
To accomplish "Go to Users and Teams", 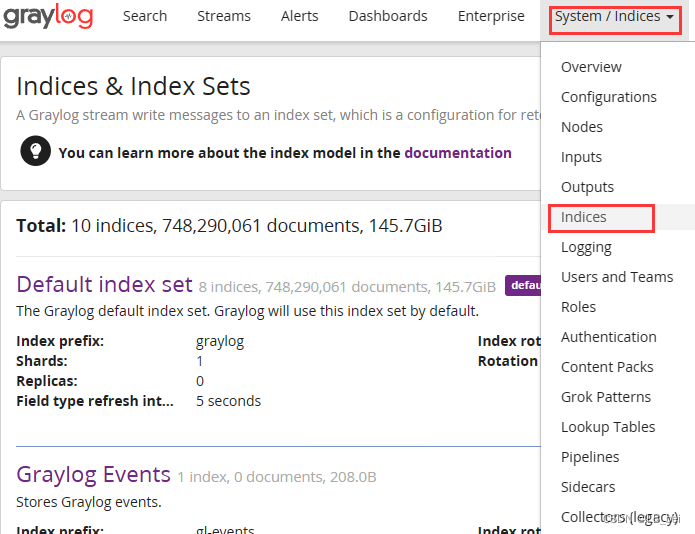I will [616, 277].
